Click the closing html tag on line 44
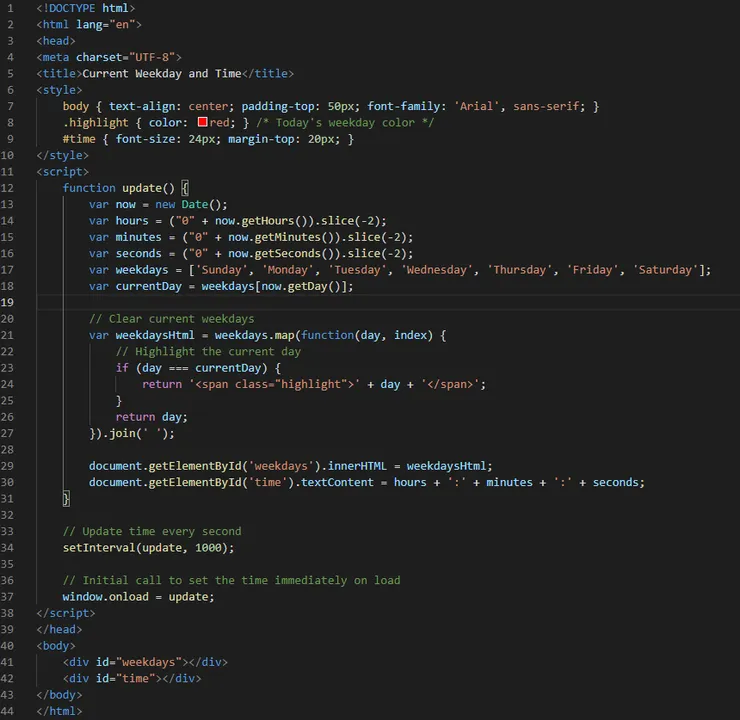Screen dimensions: 740x720 coord(59,712)
